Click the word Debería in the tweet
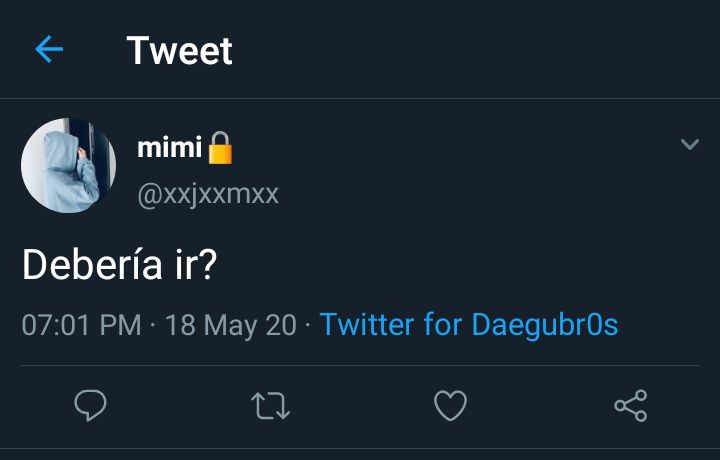The width and height of the screenshot is (720, 460). [92, 264]
